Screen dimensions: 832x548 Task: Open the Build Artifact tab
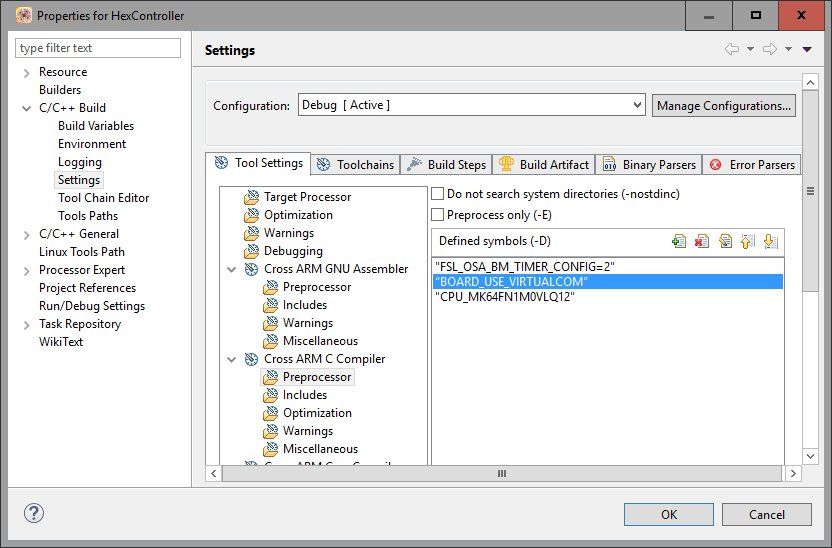(x=544, y=164)
